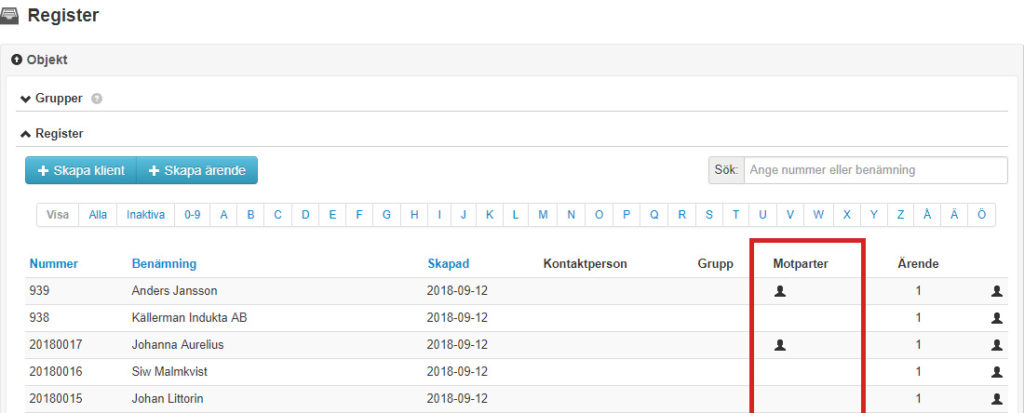
Task: Click the rightmost person icon in row 939
Action: [996, 291]
